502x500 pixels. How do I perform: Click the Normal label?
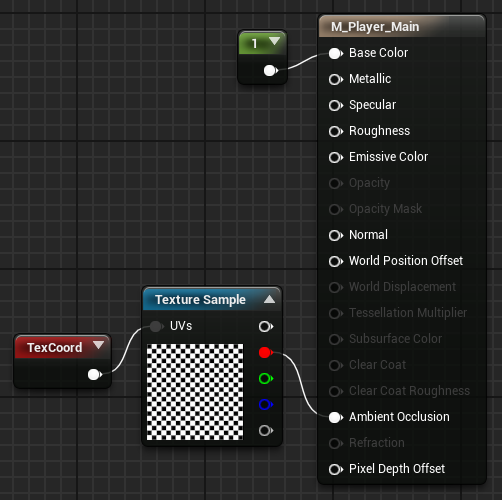point(368,235)
